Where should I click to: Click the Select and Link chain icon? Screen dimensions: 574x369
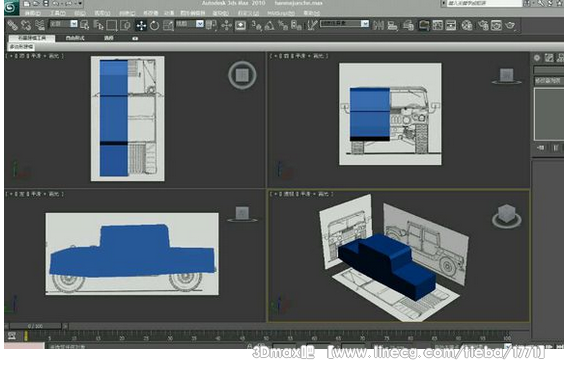point(13,25)
